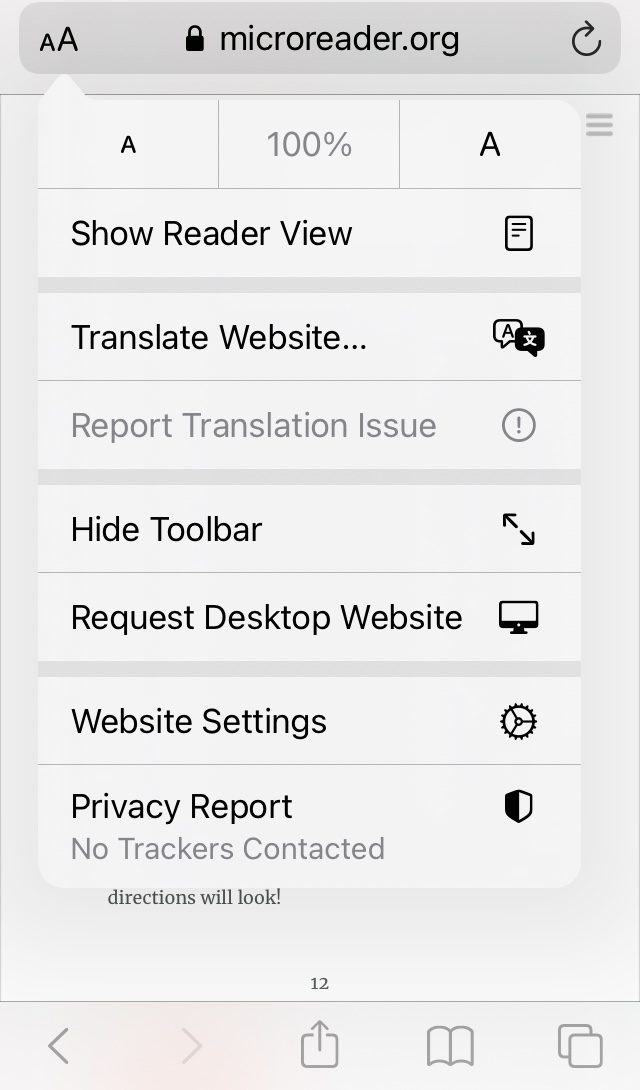Choose Translate Website… option
The height and width of the screenshot is (1090, 640).
(x=309, y=337)
